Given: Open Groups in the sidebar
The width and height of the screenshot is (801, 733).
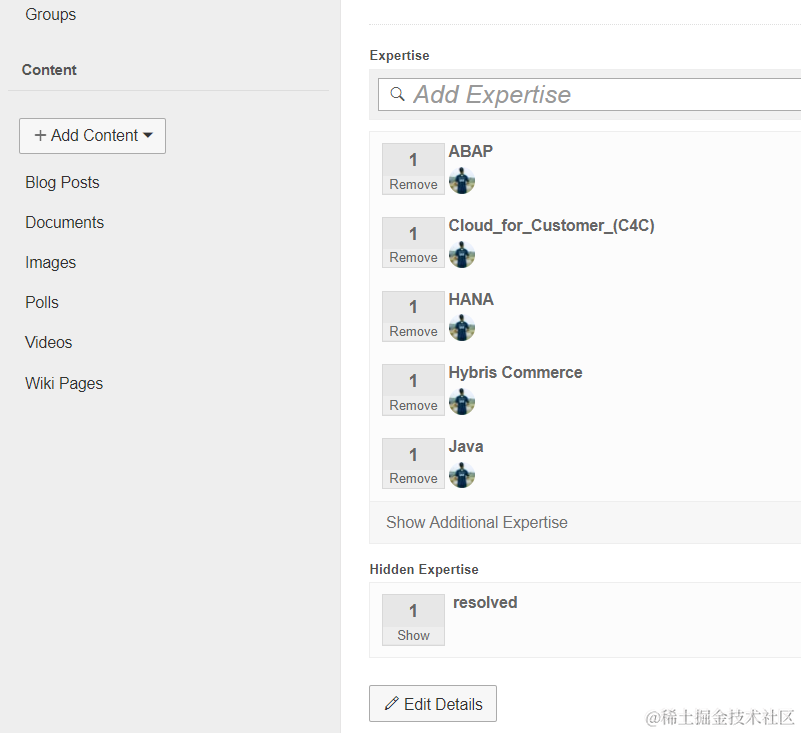Looking at the screenshot, I should [51, 14].
